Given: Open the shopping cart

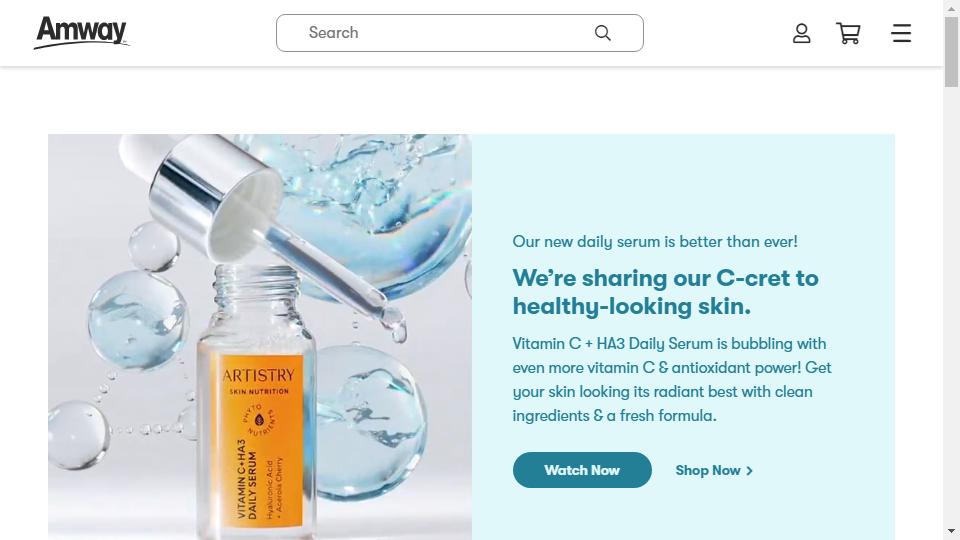Looking at the screenshot, I should point(849,33).
